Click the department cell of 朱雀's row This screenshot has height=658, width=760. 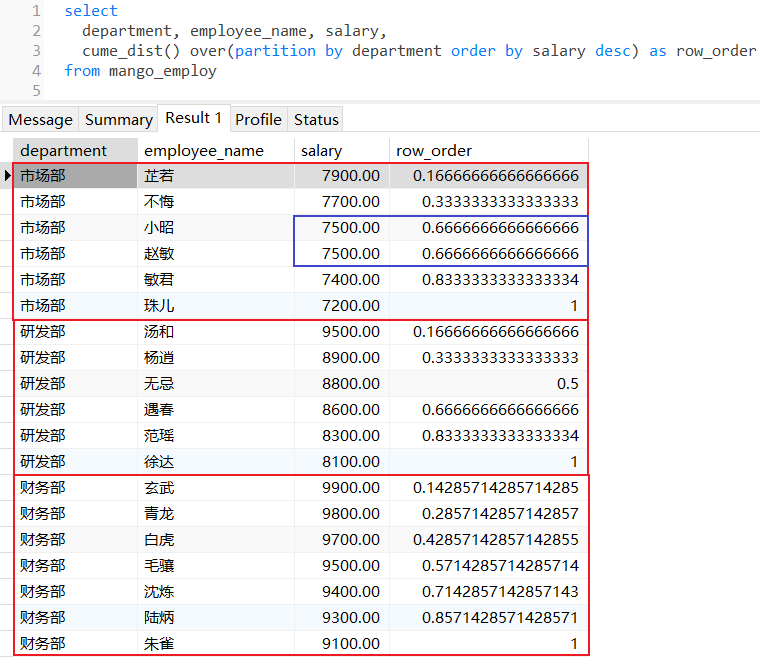click(75, 643)
